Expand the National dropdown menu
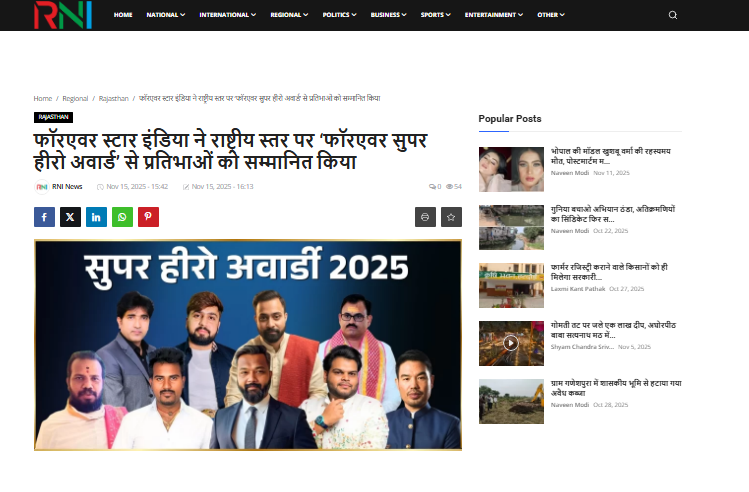Image resolution: width=749 pixels, height=492 pixels. [166, 15]
